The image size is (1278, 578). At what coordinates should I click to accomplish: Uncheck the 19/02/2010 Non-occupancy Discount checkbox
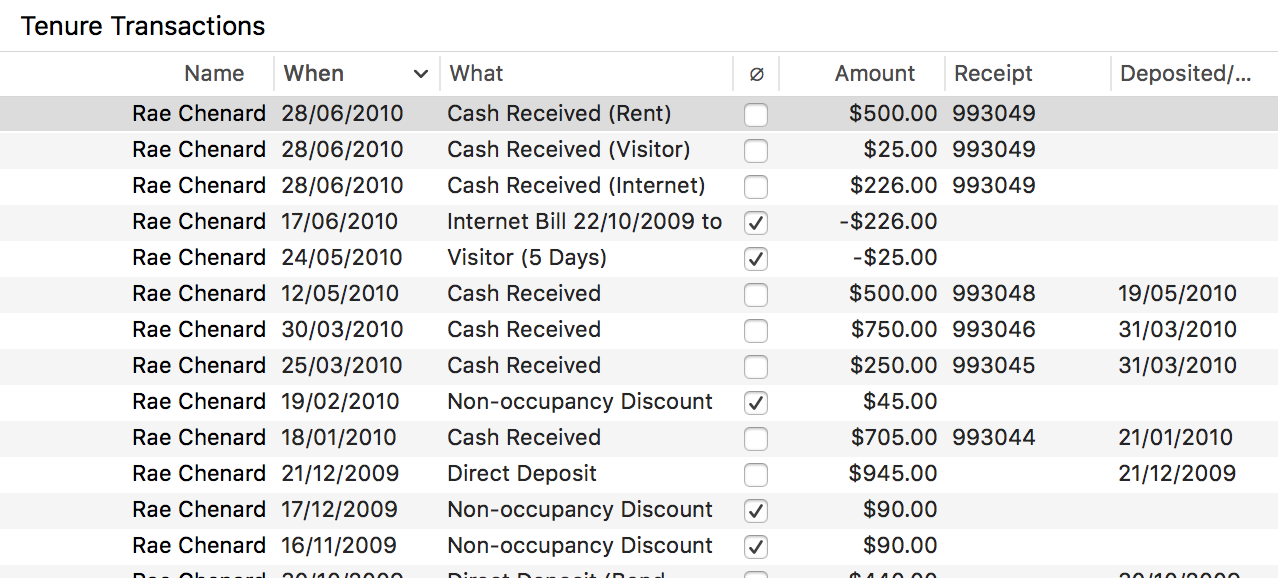(x=756, y=403)
